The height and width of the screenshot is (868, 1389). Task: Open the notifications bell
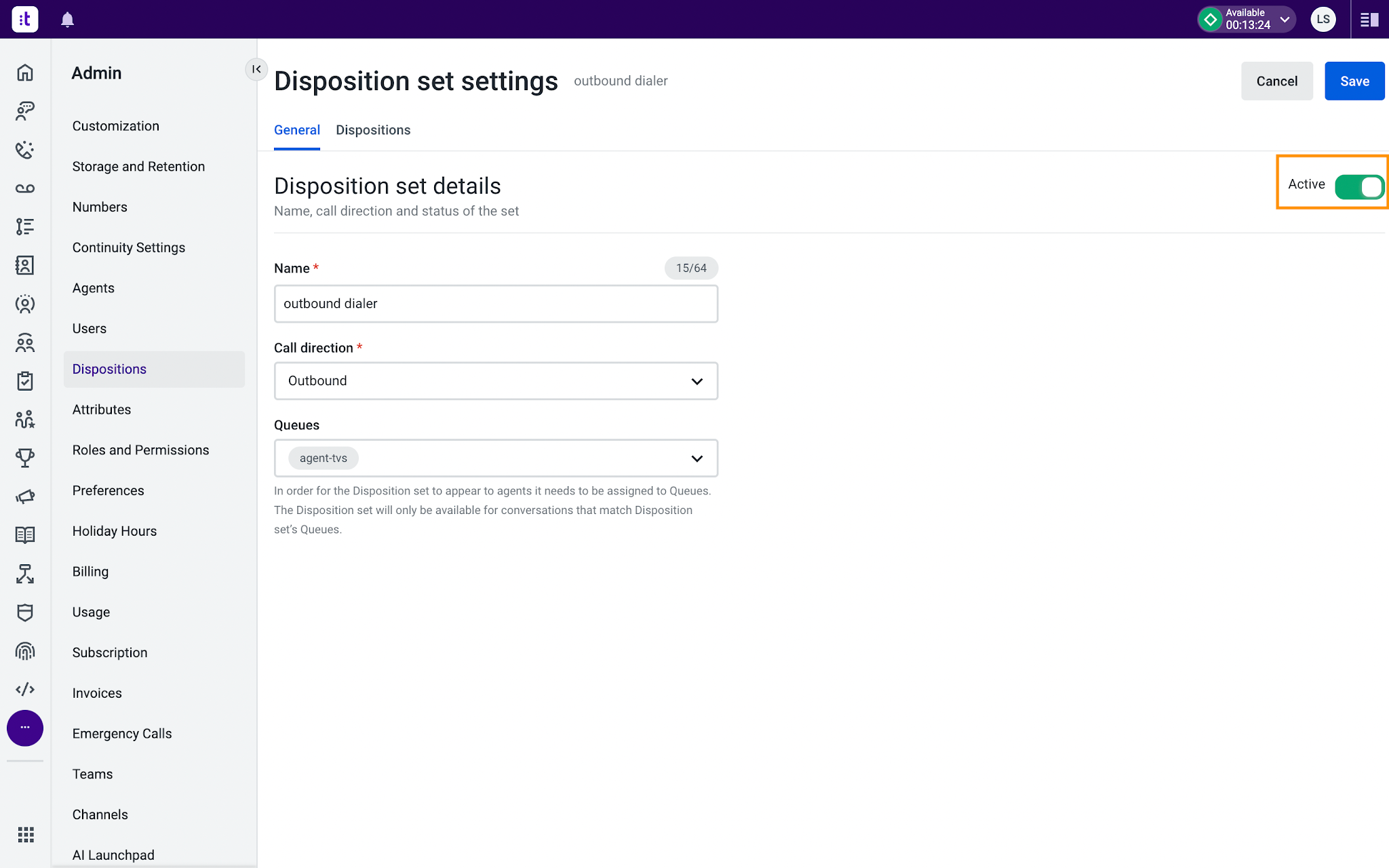click(x=67, y=20)
